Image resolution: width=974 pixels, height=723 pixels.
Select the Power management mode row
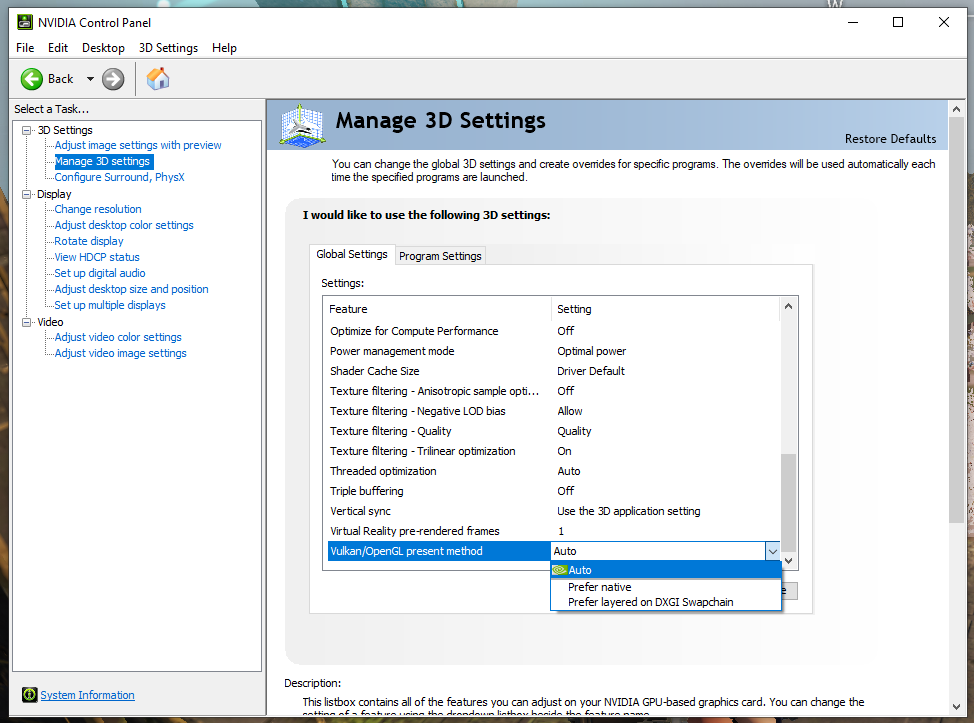[553, 351]
